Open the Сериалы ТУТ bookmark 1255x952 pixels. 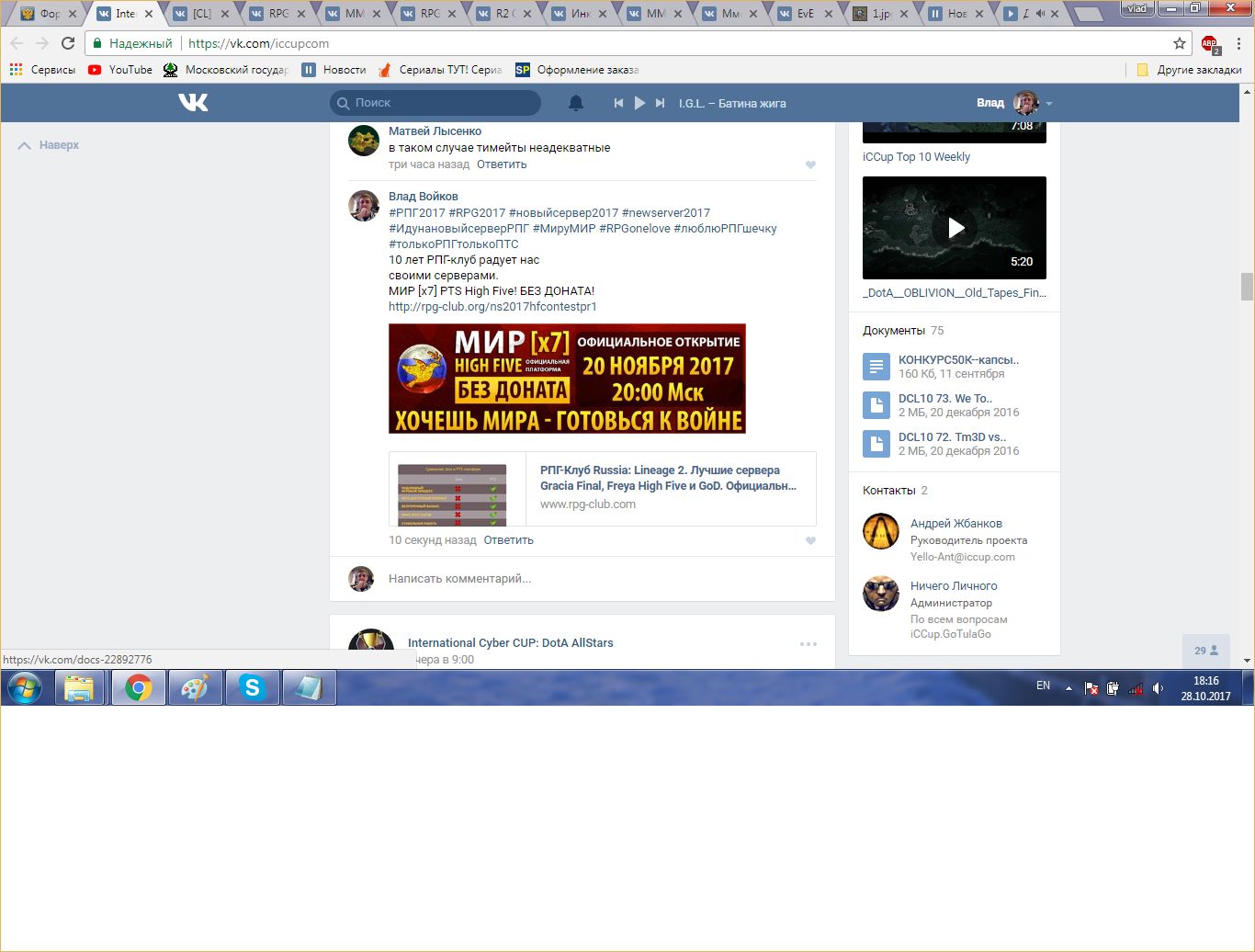point(440,70)
